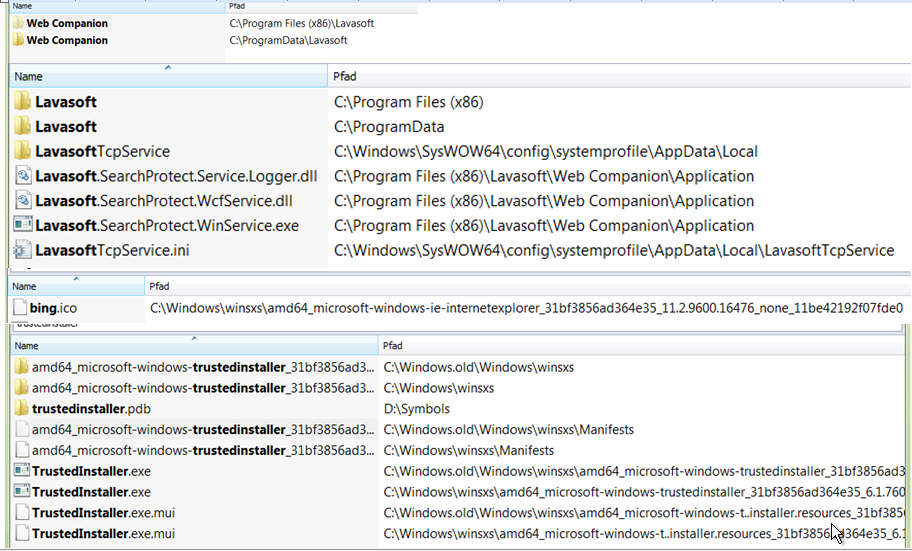The image size is (912, 551).
Task: Click the Lavasoft.SearchProtect.Service.Logger.dll file icon
Action: [23, 176]
